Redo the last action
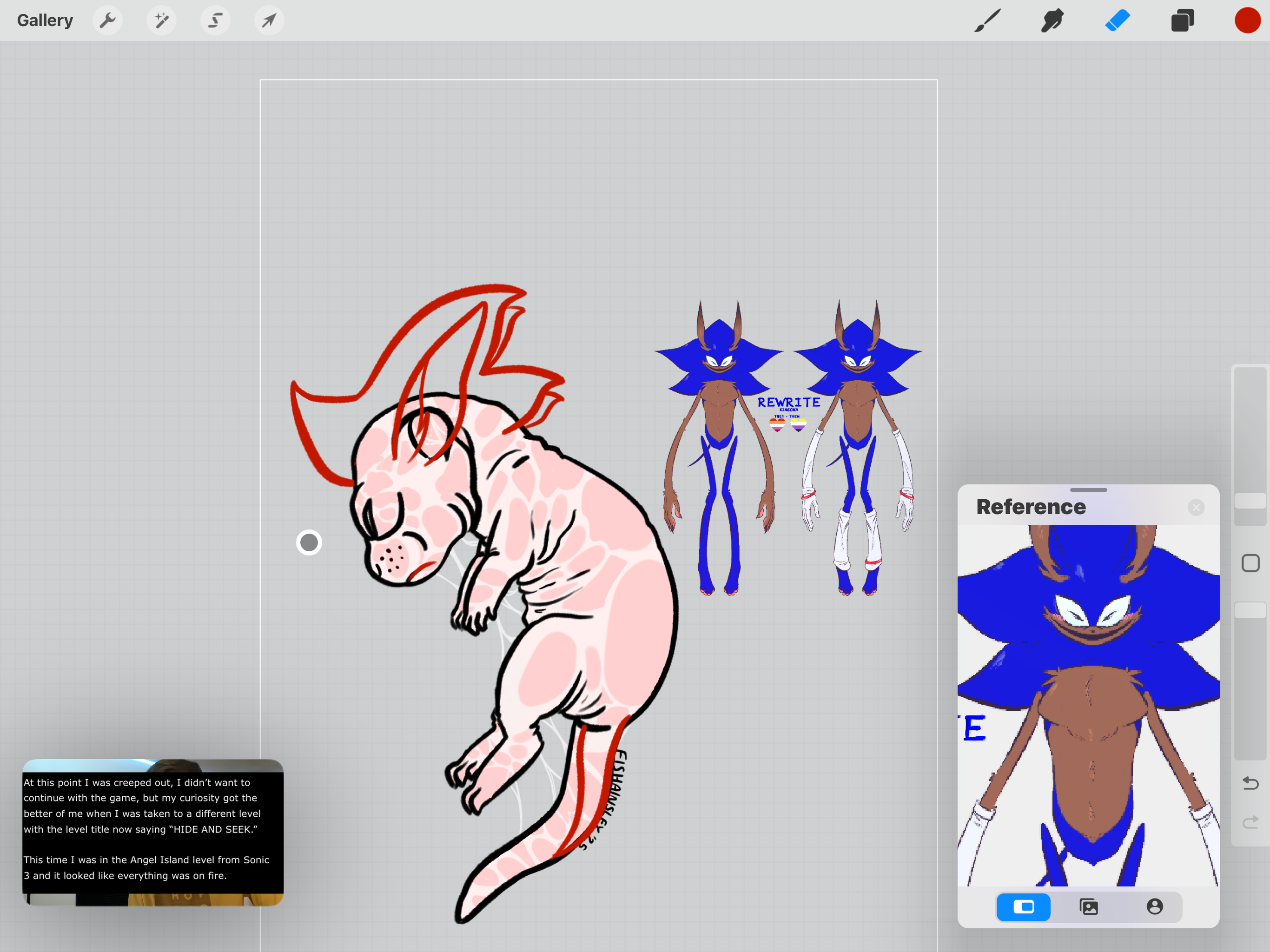 coord(1250,822)
